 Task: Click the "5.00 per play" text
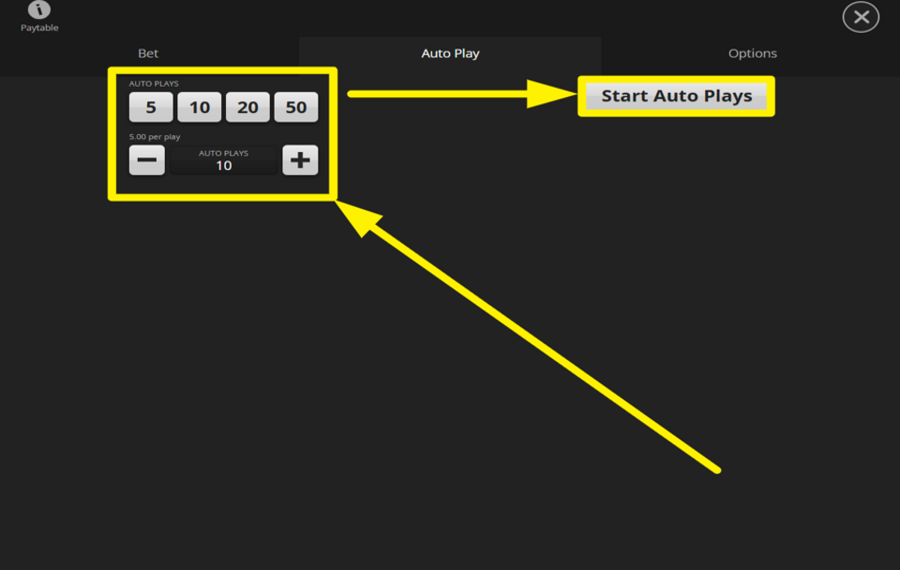[x=155, y=136]
